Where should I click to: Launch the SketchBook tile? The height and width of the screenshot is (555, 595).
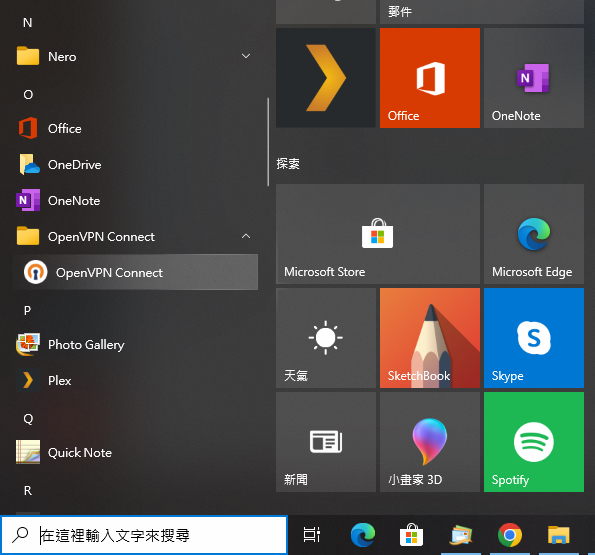[x=430, y=338]
